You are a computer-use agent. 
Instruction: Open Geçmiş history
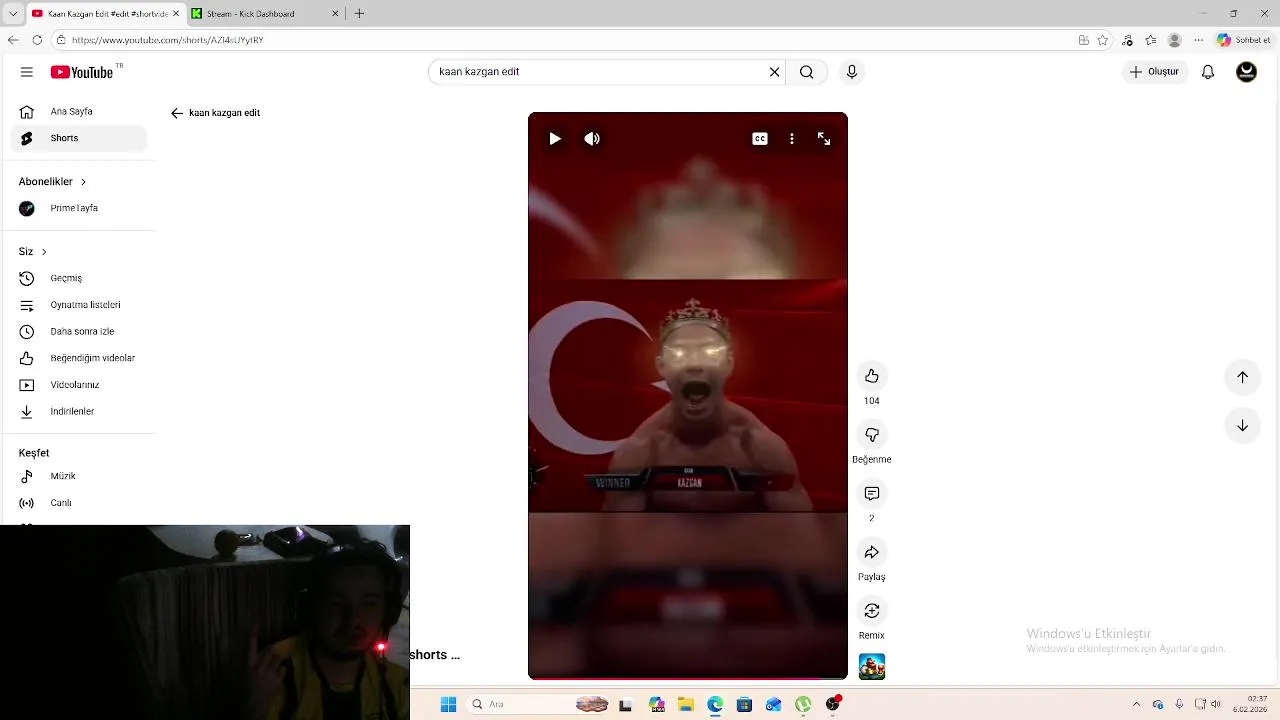[78, 278]
